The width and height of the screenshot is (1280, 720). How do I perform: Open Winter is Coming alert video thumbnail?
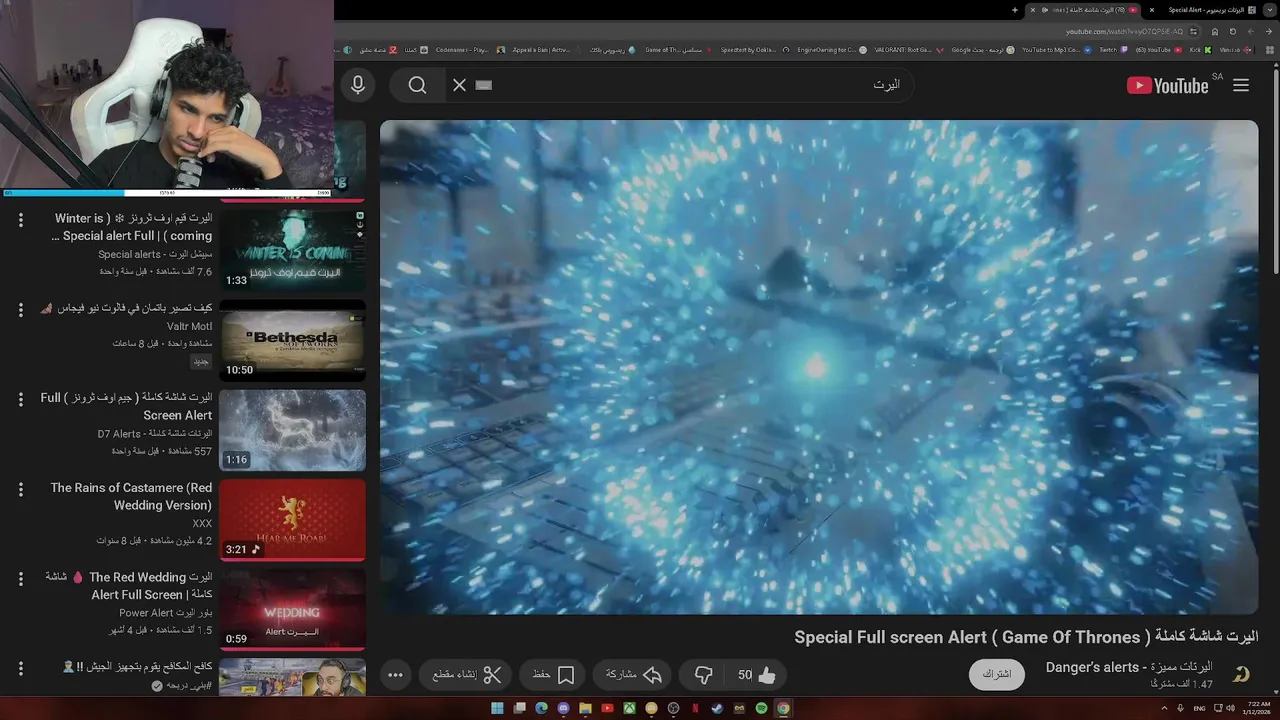coord(292,250)
